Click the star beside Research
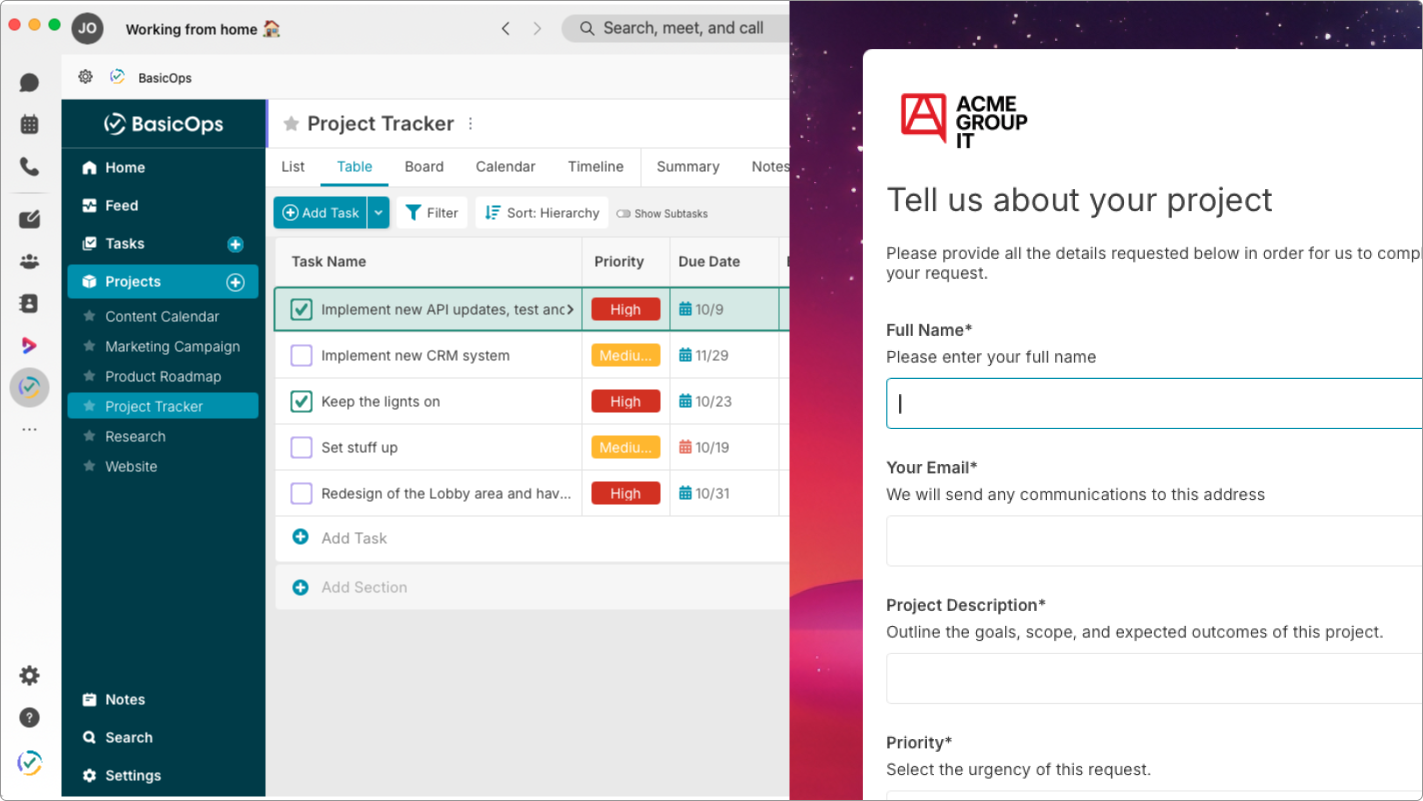 [89, 436]
